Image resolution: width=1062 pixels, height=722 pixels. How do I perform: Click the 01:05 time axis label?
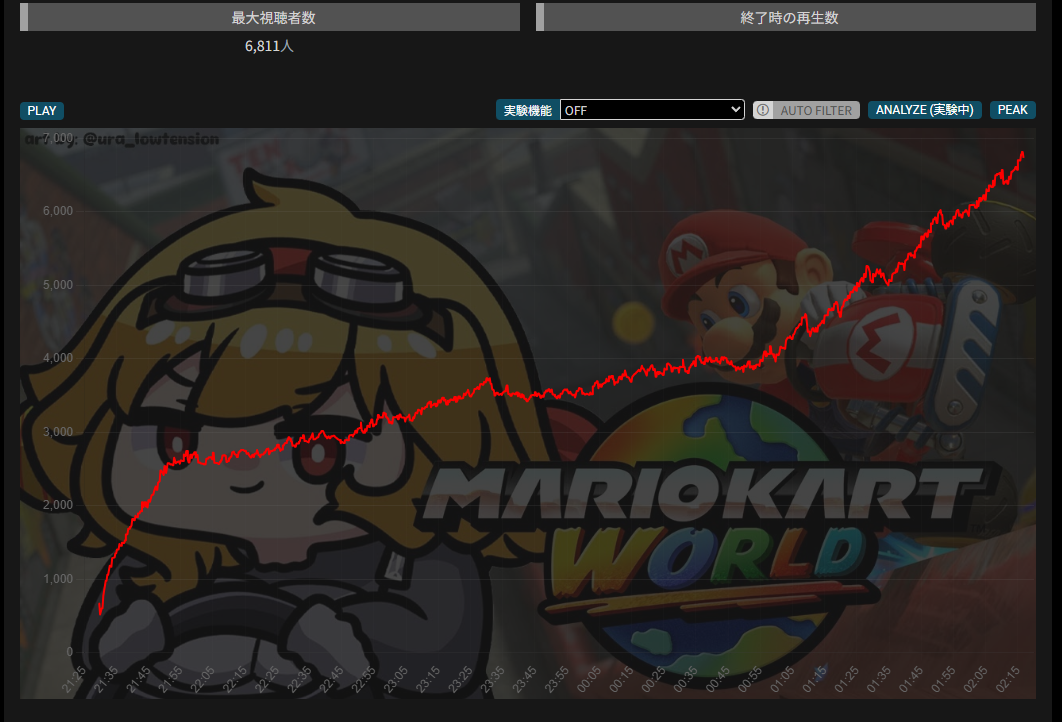coord(782,679)
